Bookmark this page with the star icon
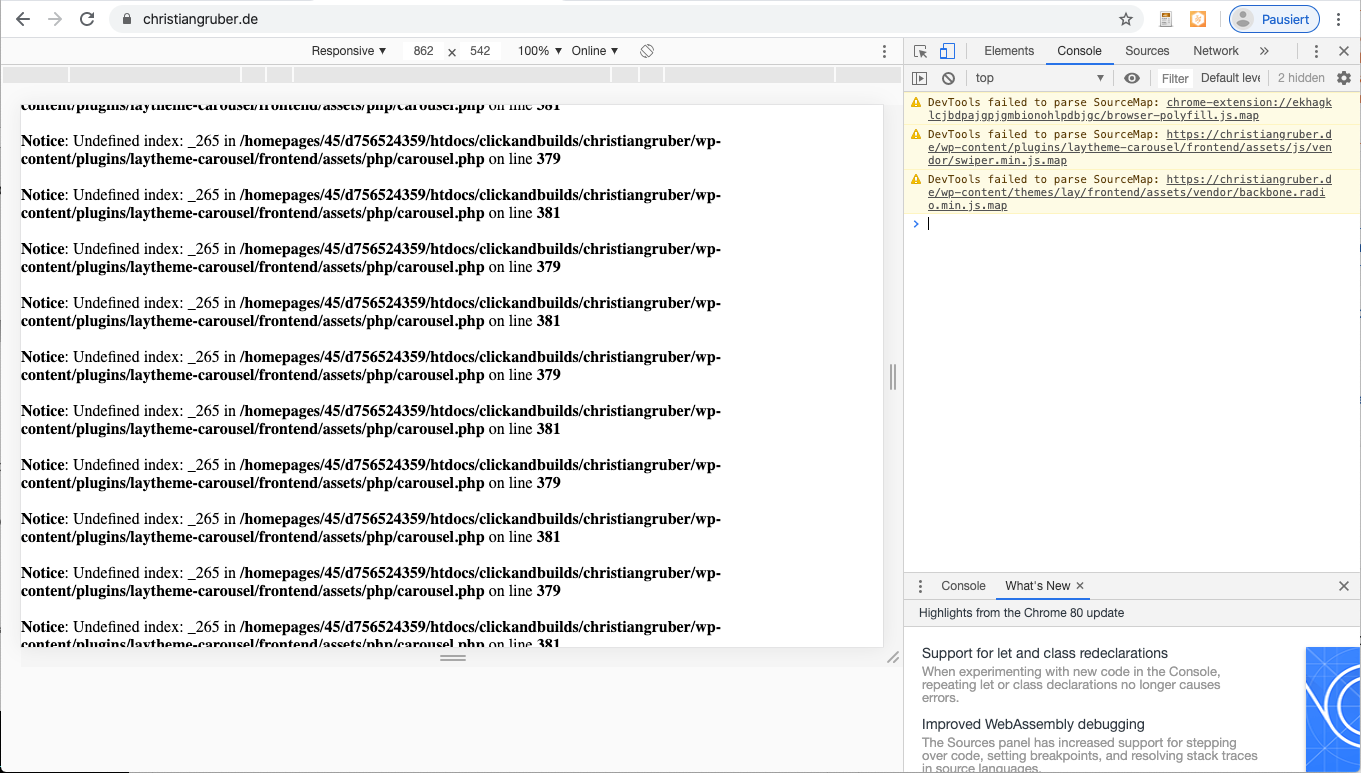The width and height of the screenshot is (1361, 773). [1126, 19]
